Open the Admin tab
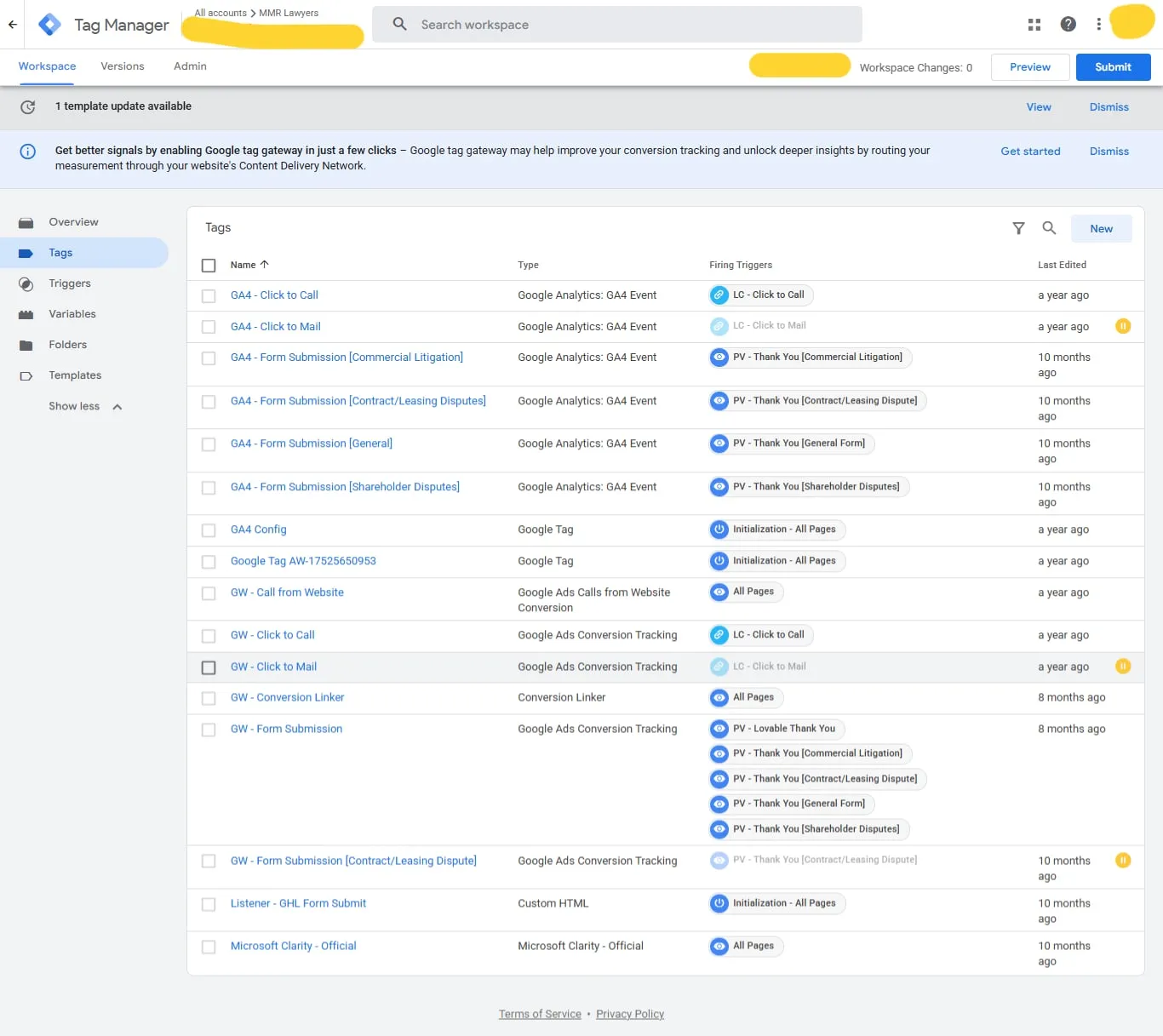The width and height of the screenshot is (1163, 1036). (x=190, y=66)
